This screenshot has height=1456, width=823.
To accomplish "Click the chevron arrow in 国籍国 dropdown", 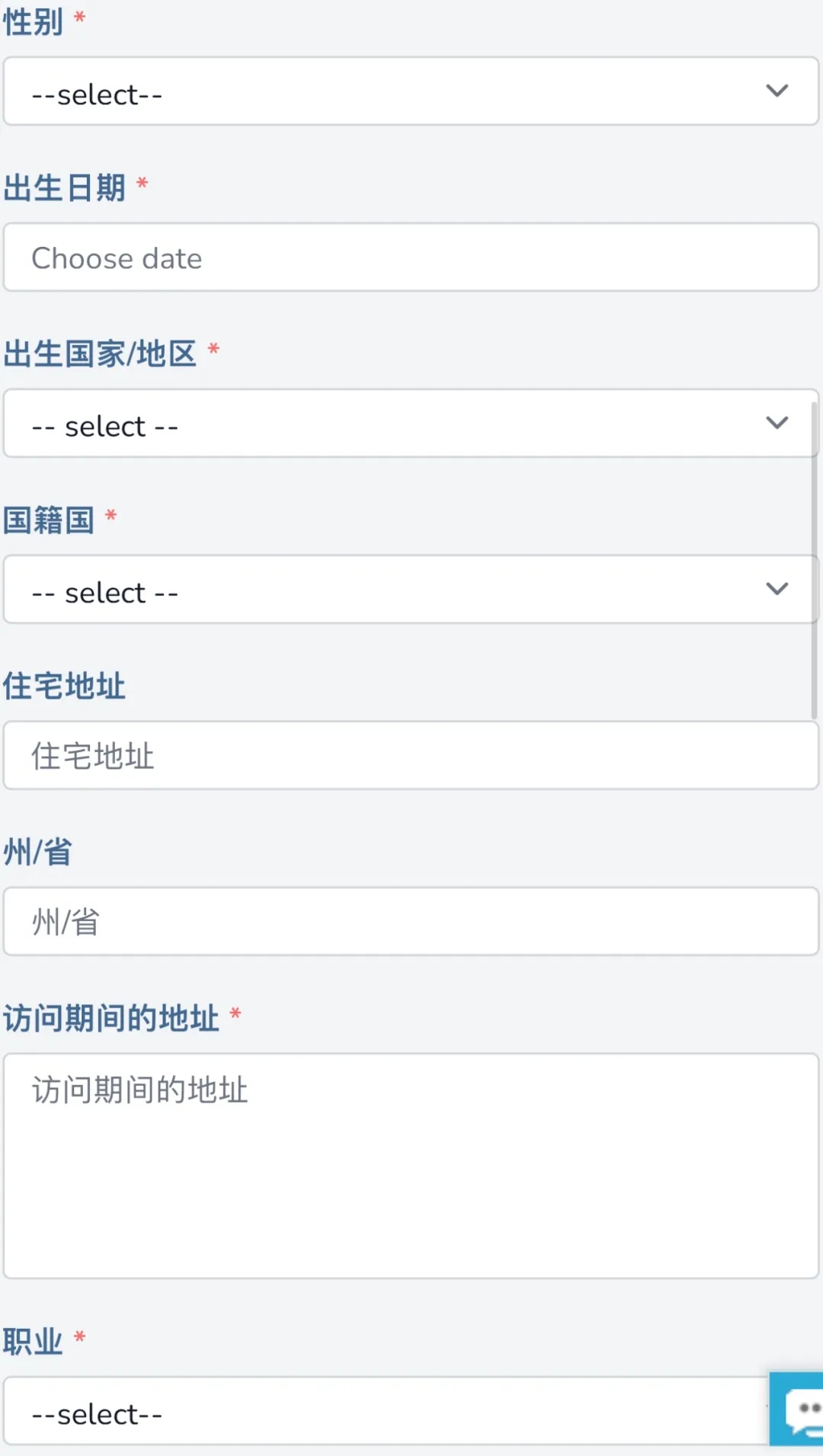I will pyautogui.click(x=777, y=589).
